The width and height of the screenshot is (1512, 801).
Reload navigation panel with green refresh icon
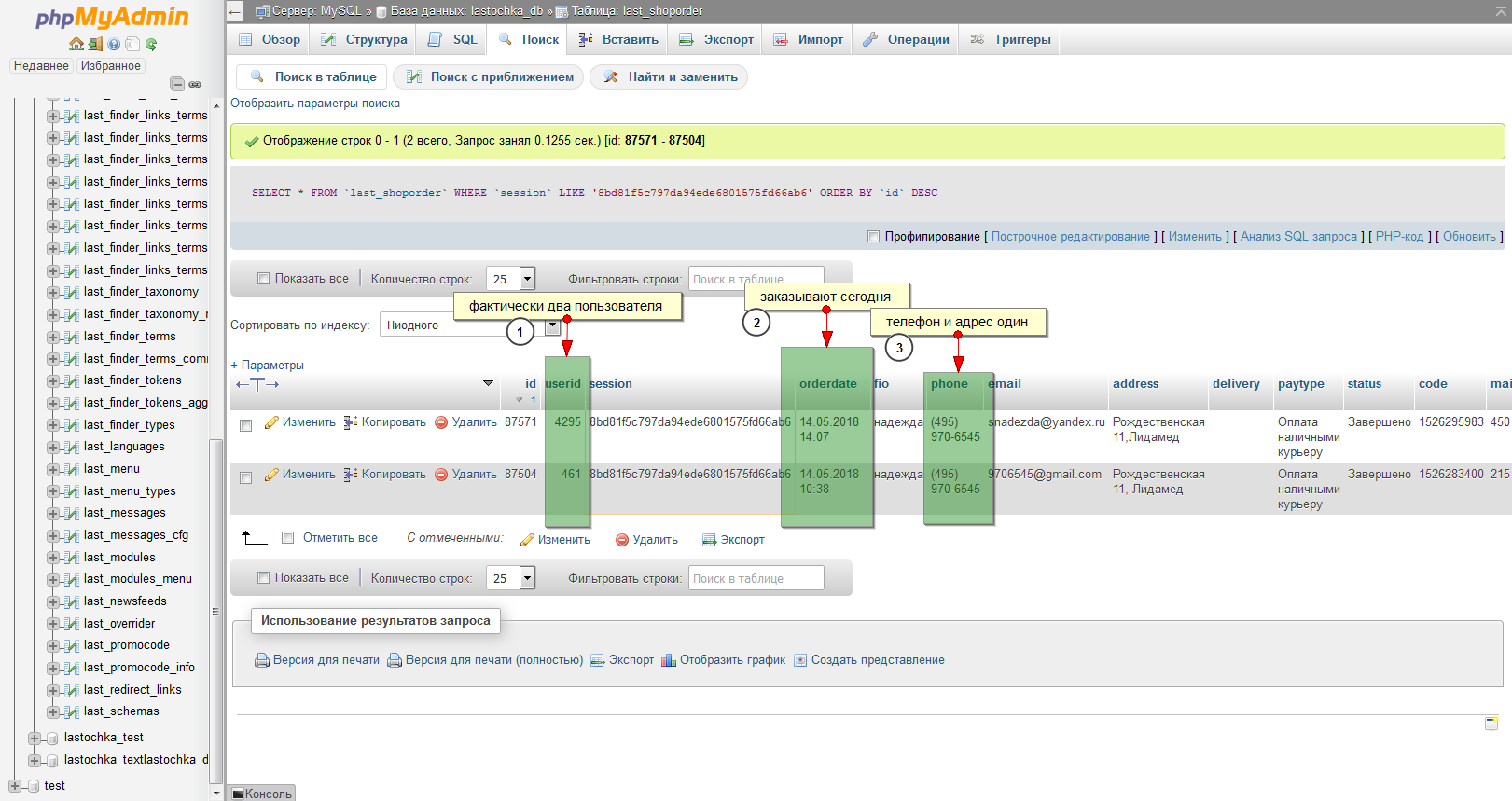[x=151, y=44]
